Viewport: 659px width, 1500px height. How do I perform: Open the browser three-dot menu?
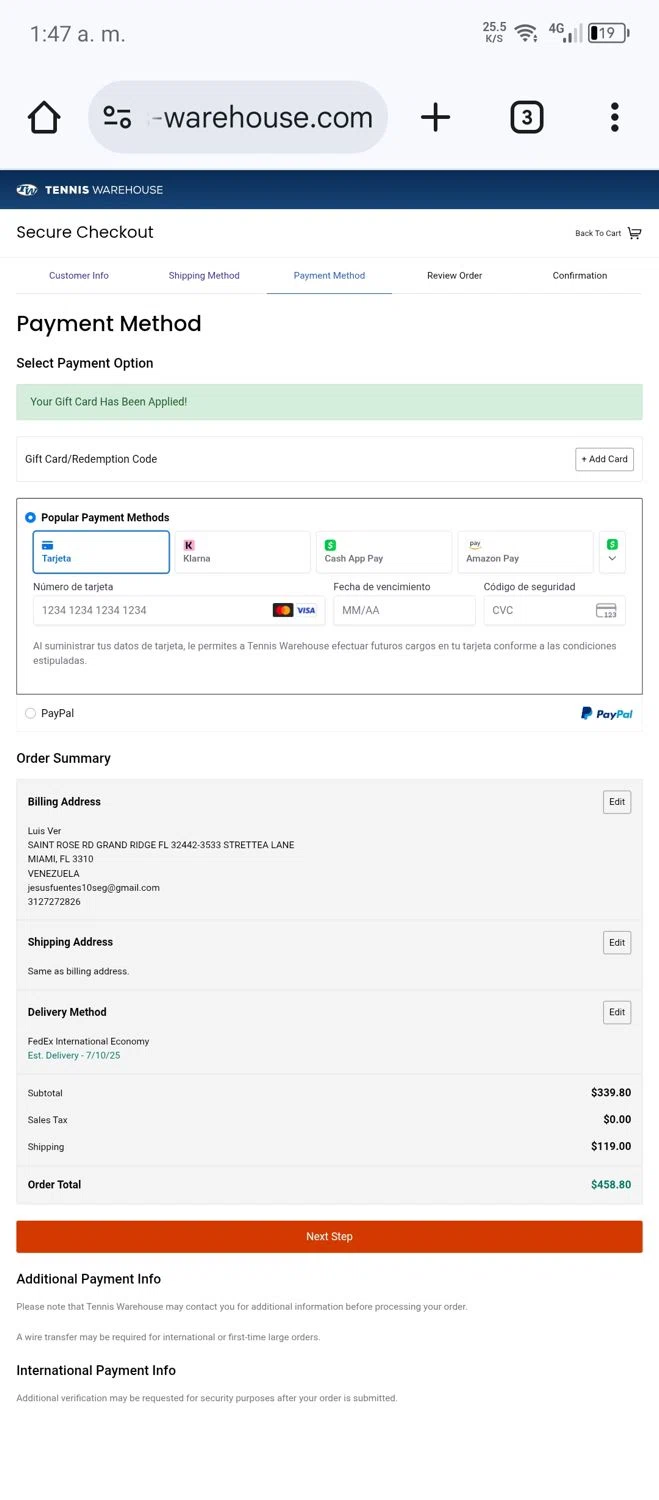pyautogui.click(x=615, y=117)
